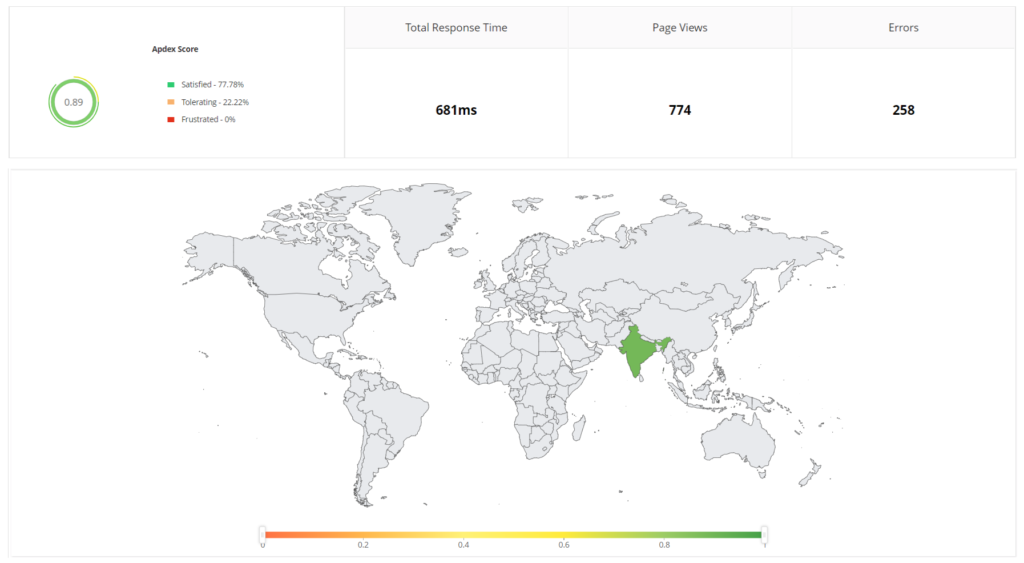Select the Errors column header
The image size is (1024, 563).
pos(903,28)
